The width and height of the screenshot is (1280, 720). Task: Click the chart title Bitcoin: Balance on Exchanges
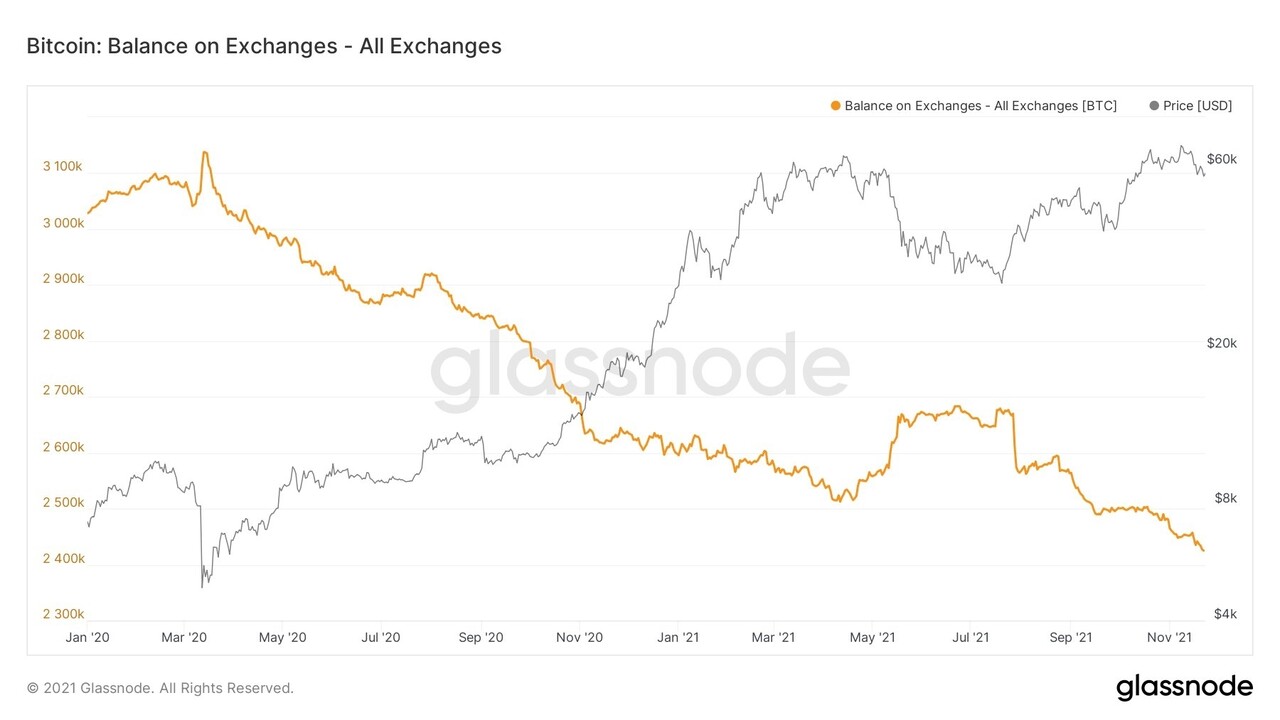pos(263,46)
